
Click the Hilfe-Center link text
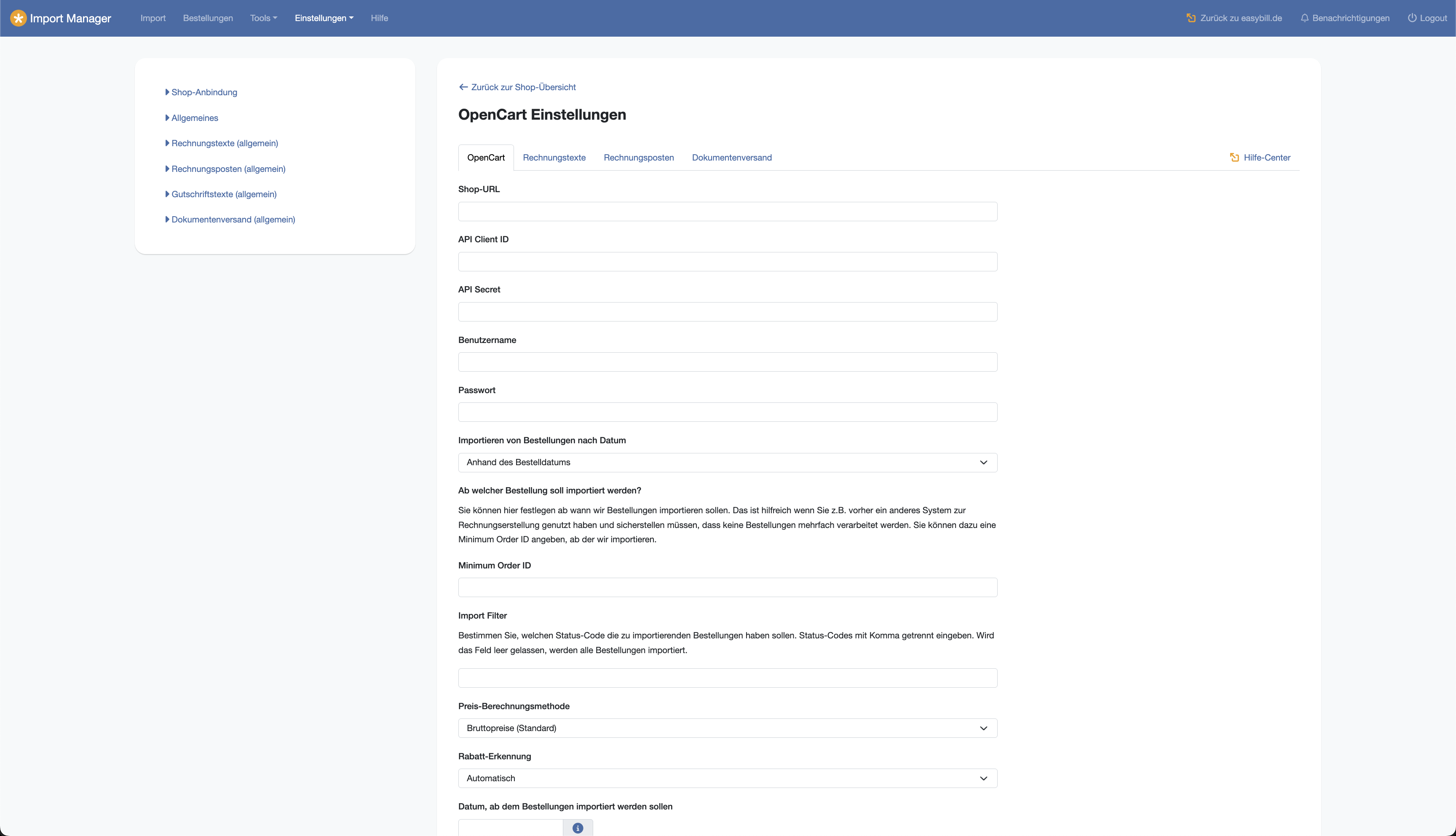coord(1266,157)
